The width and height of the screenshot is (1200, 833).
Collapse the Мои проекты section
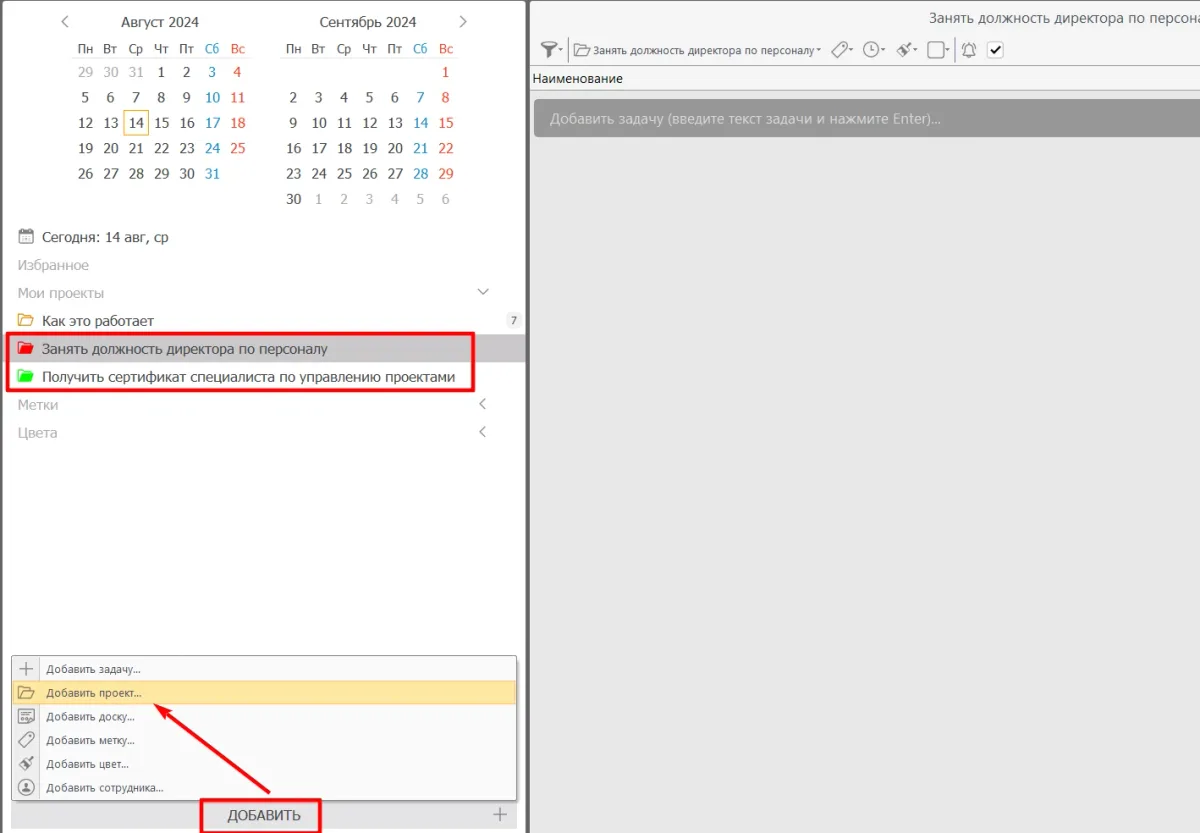pos(483,293)
